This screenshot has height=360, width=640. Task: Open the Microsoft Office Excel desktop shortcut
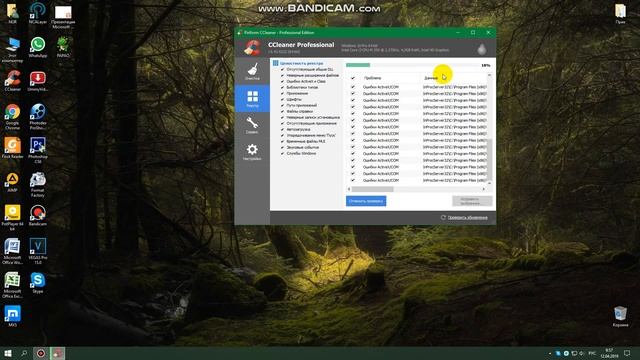tap(13, 285)
